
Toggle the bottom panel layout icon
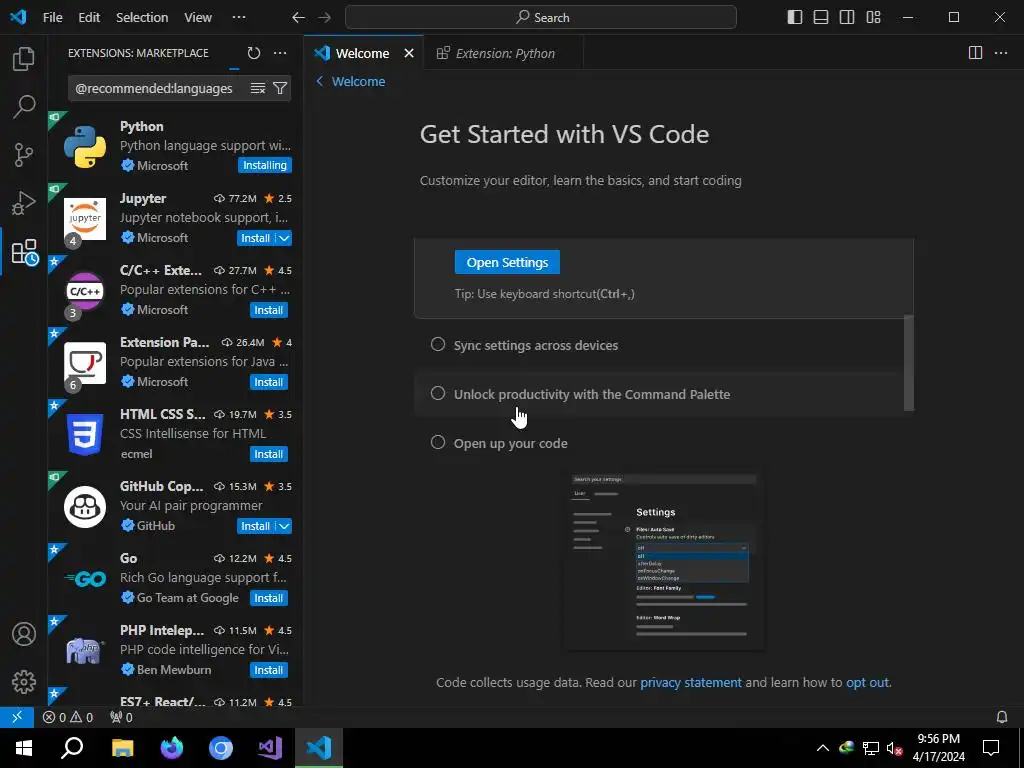tap(821, 18)
